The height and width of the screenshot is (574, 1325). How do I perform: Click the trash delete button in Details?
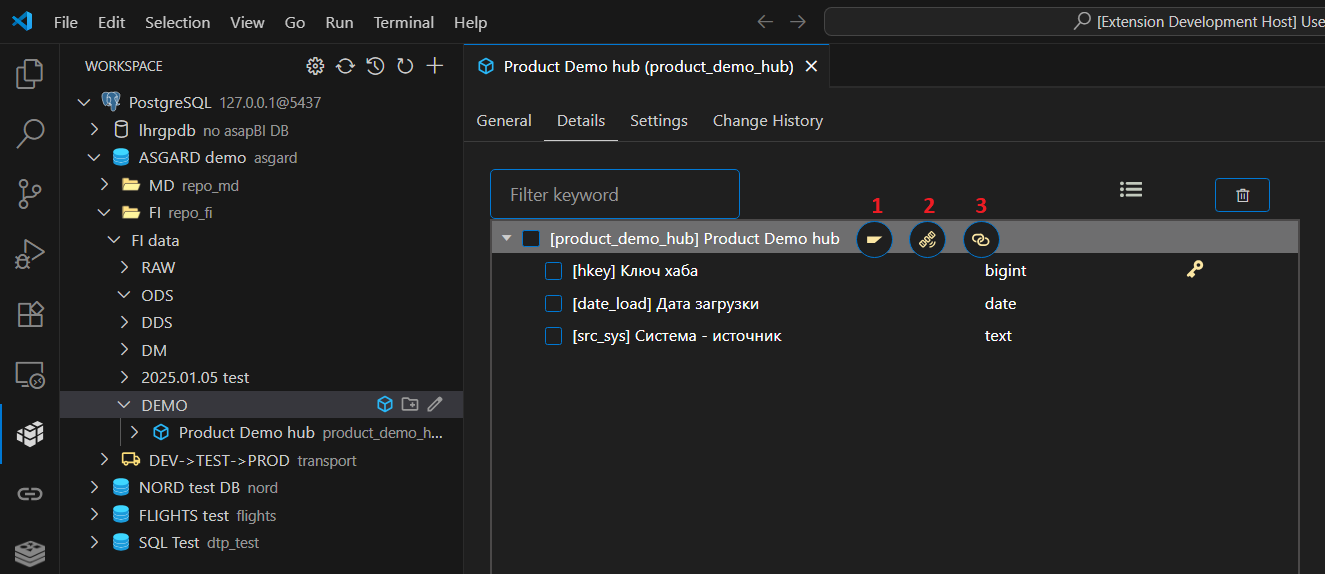click(1242, 195)
